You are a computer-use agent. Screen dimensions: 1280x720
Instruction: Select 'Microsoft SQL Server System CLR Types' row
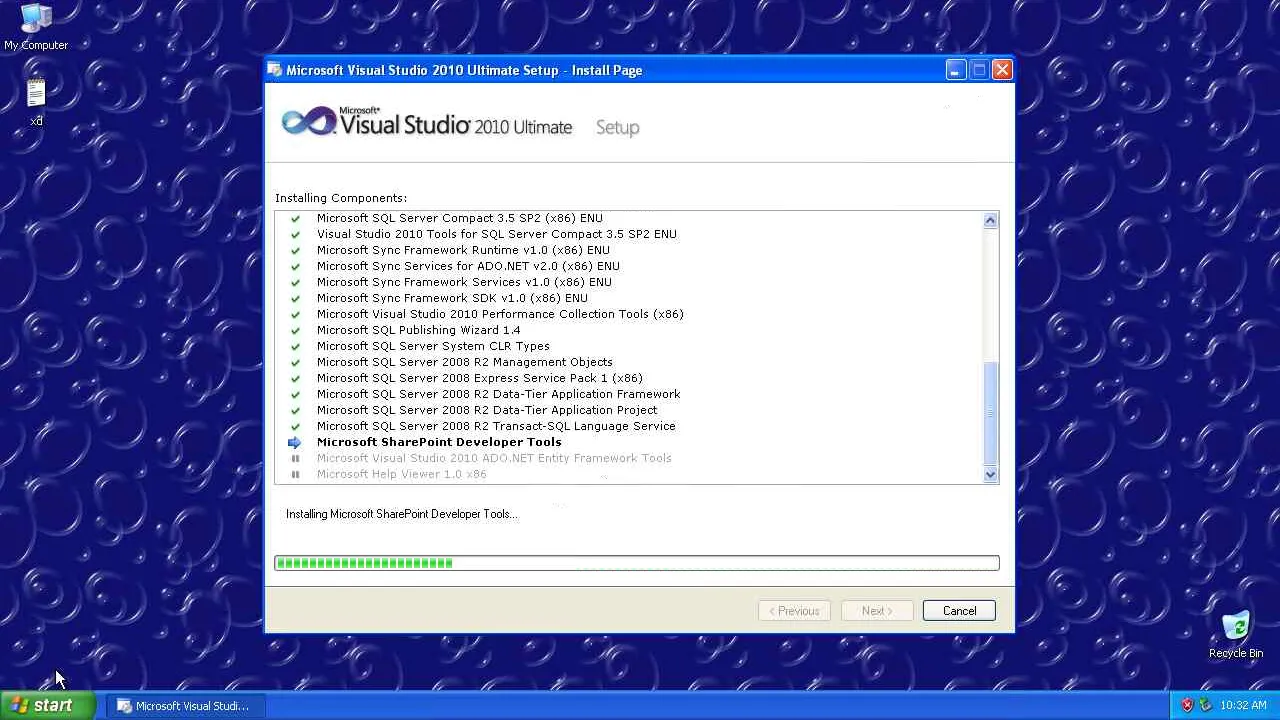pyautogui.click(x=433, y=346)
